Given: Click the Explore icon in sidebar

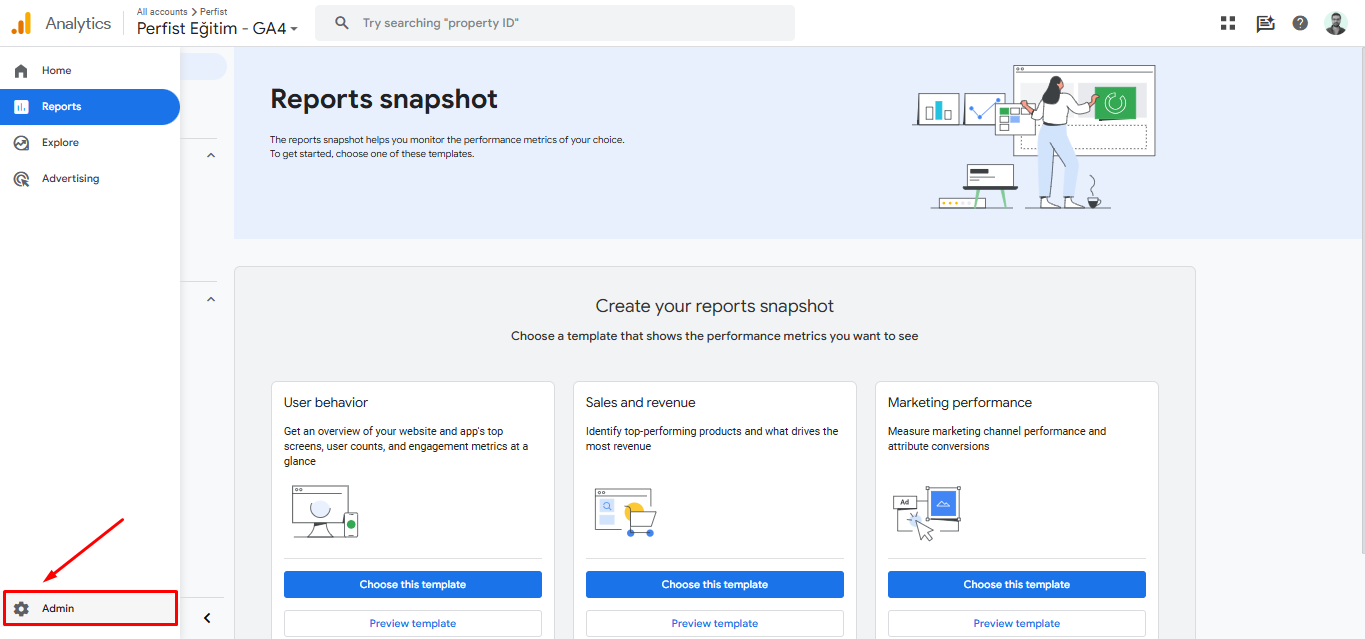Looking at the screenshot, I should [21, 143].
